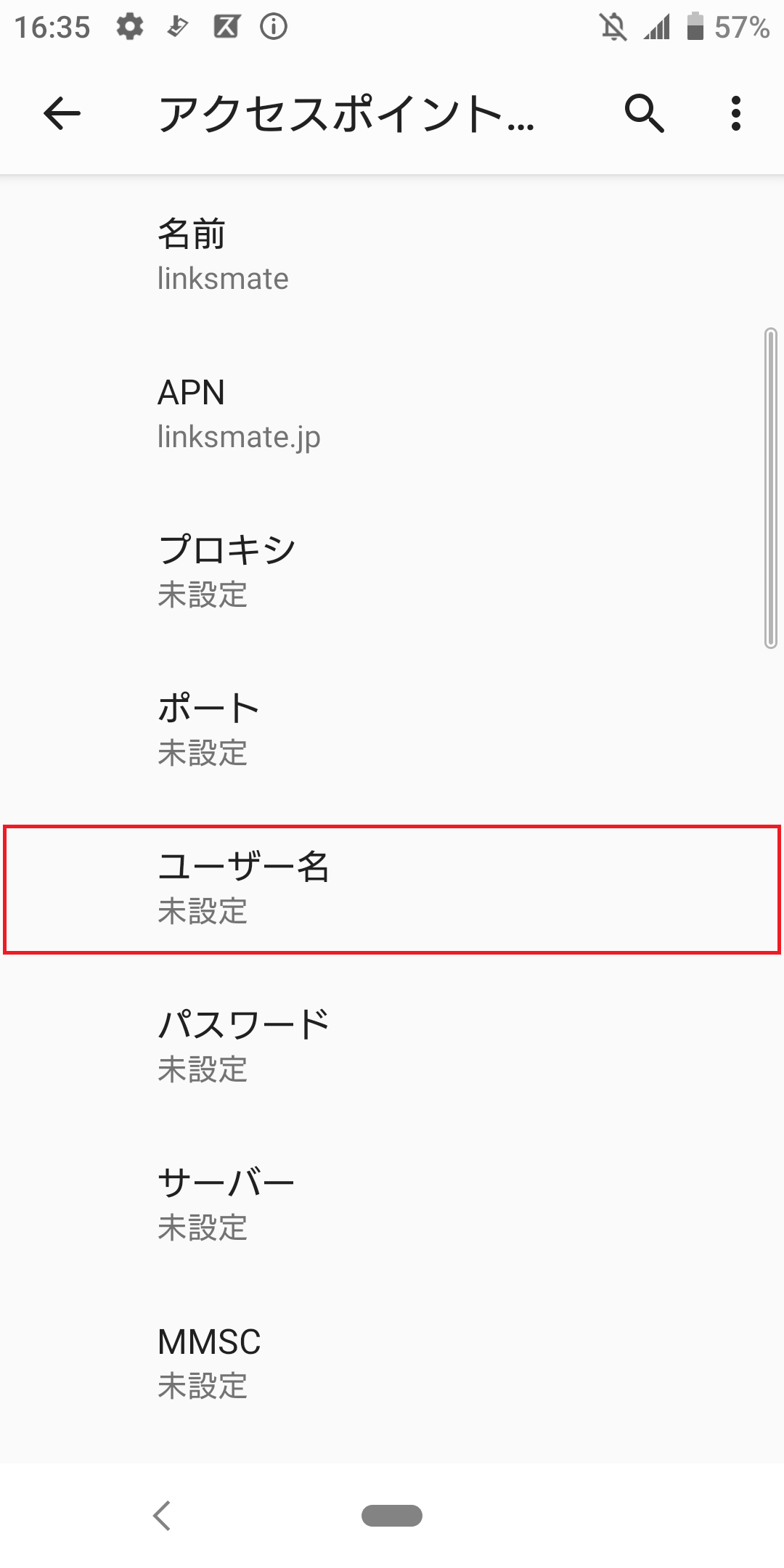The height and width of the screenshot is (1568, 784).
Task: Tap the scrollbar on the right edge
Action: (771, 486)
